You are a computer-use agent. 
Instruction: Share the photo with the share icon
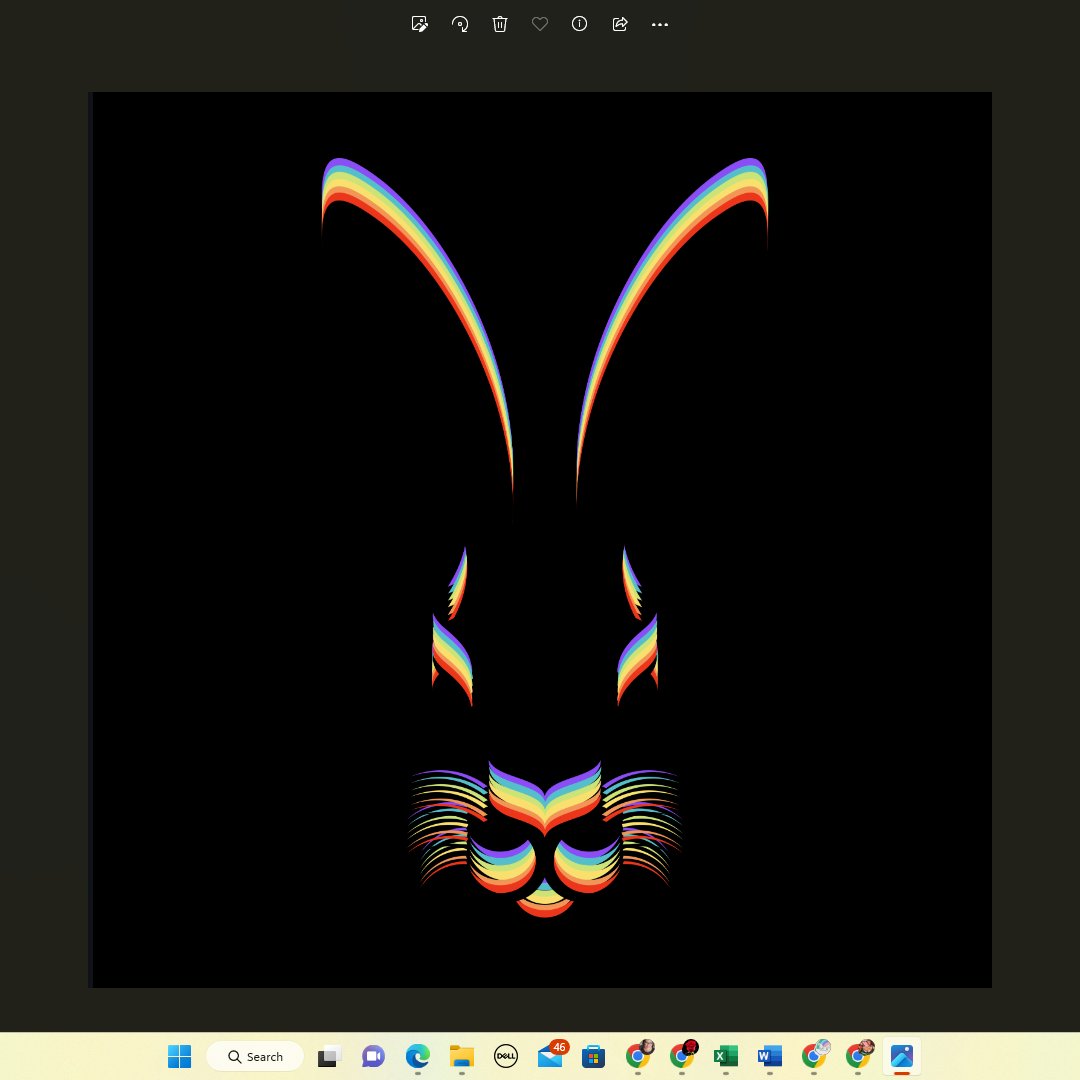coord(620,24)
